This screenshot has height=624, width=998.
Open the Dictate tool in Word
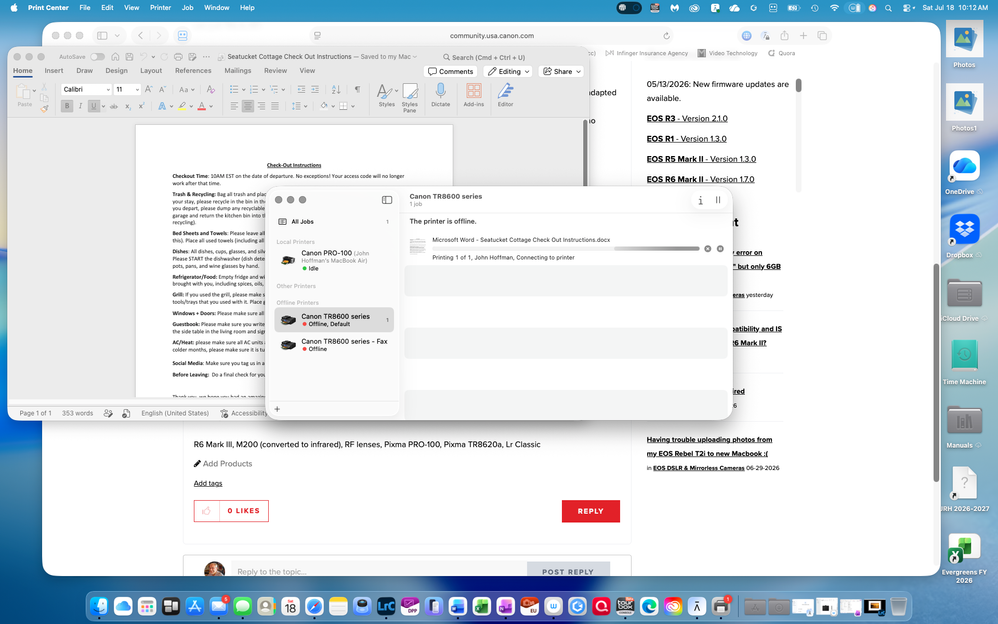pos(440,96)
